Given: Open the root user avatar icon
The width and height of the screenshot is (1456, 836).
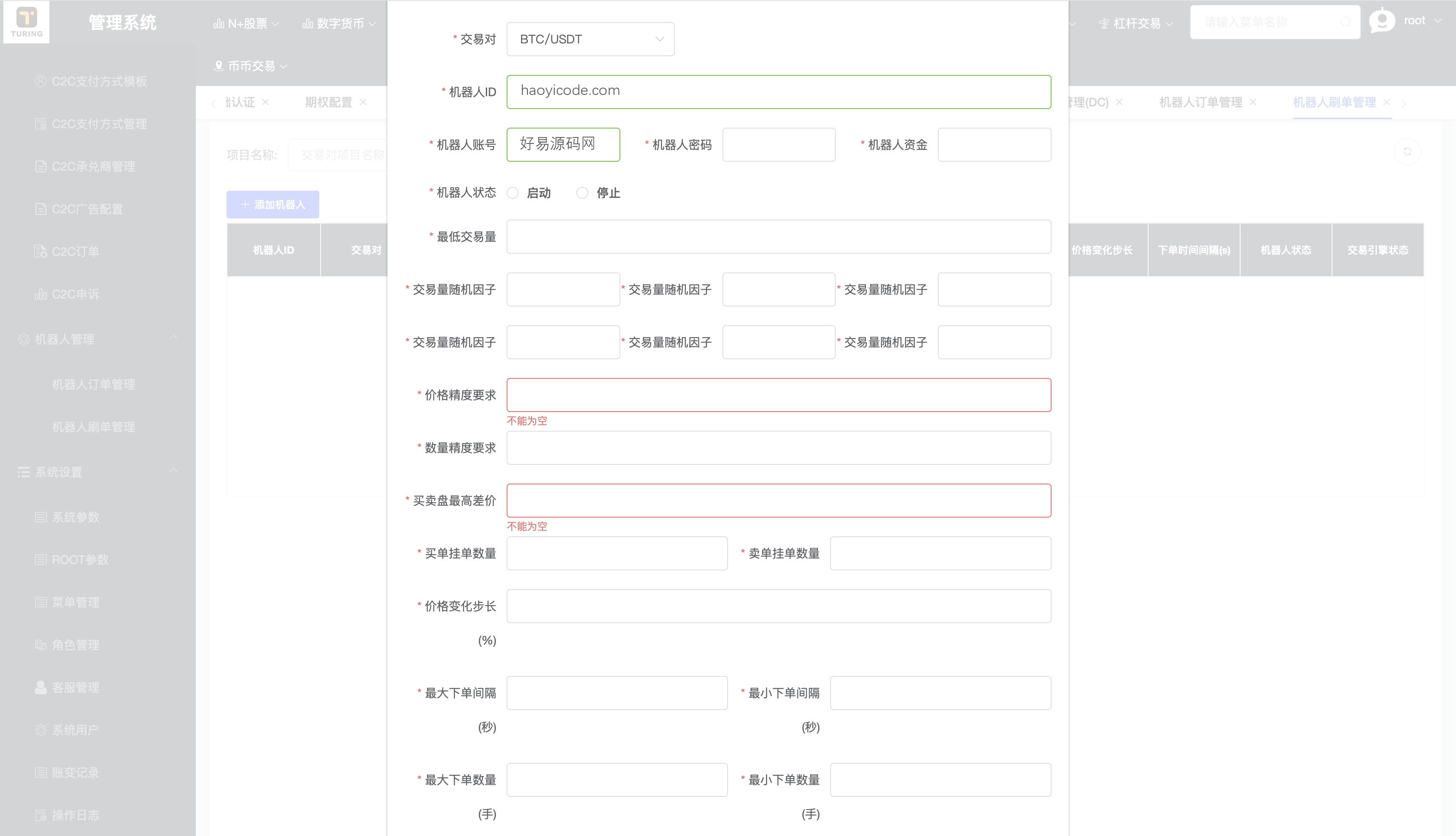Looking at the screenshot, I should click(x=1384, y=21).
